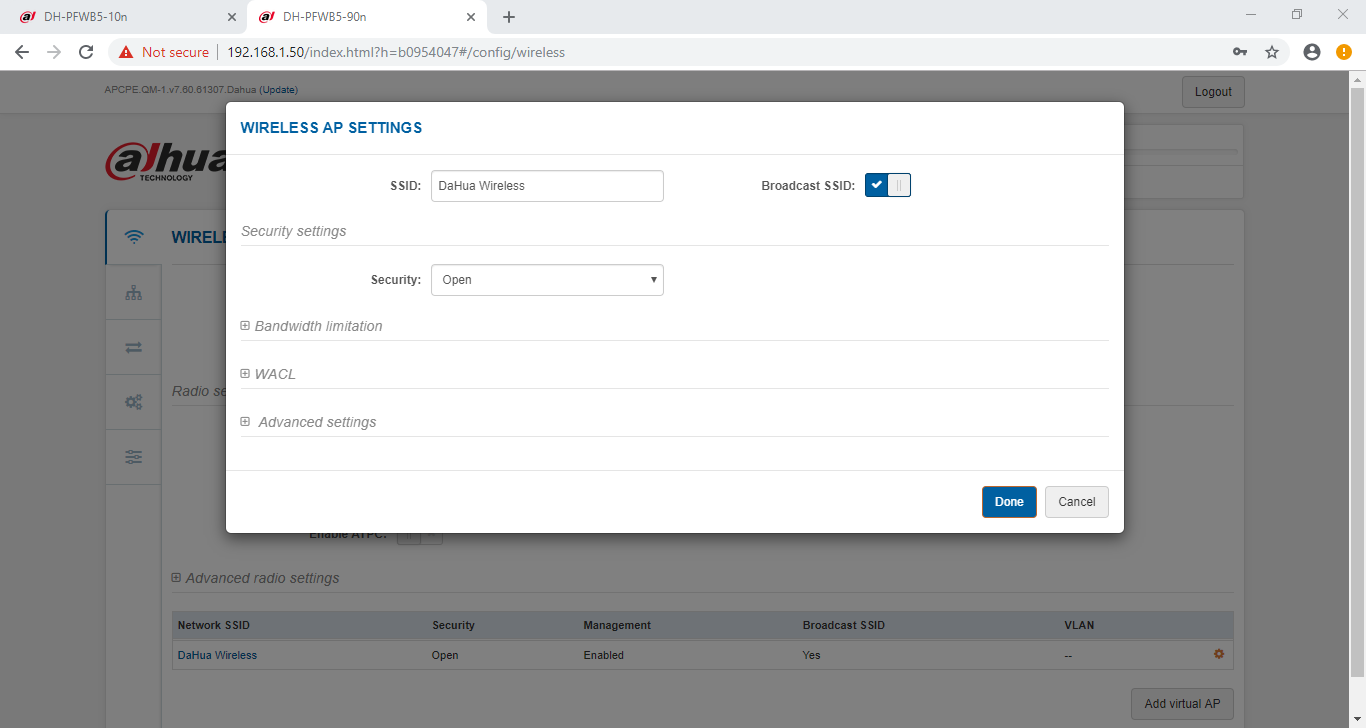This screenshot has width=1366, height=728.
Task: Open the saved passwords key icon
Action: [x=1240, y=52]
